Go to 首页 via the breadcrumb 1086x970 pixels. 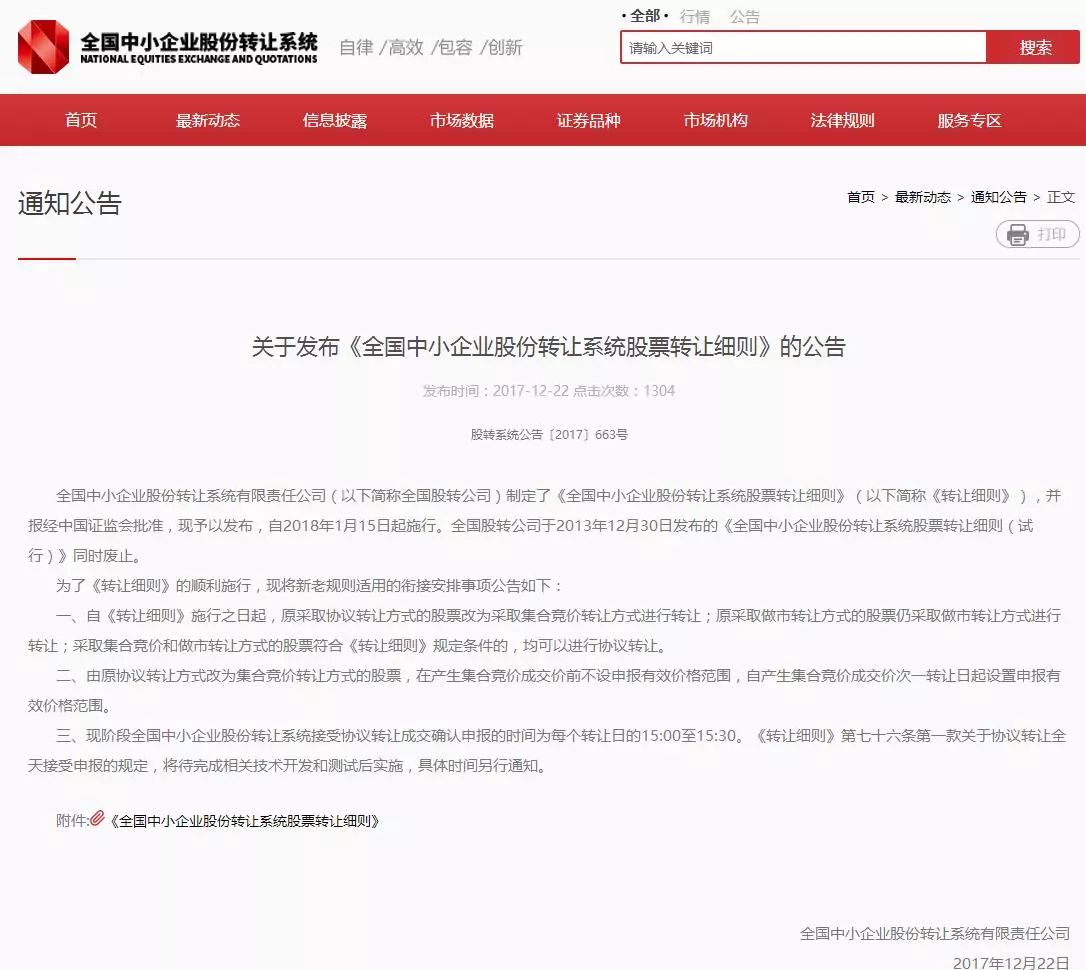point(861,197)
